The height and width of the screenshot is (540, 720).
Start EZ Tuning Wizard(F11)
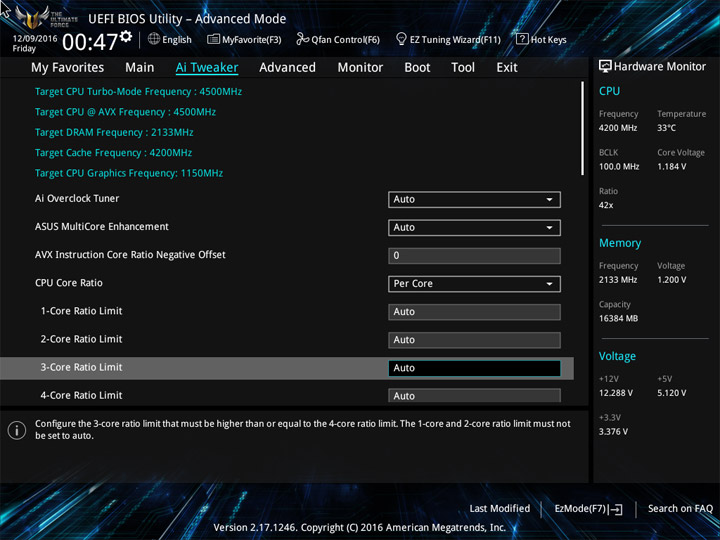448,39
